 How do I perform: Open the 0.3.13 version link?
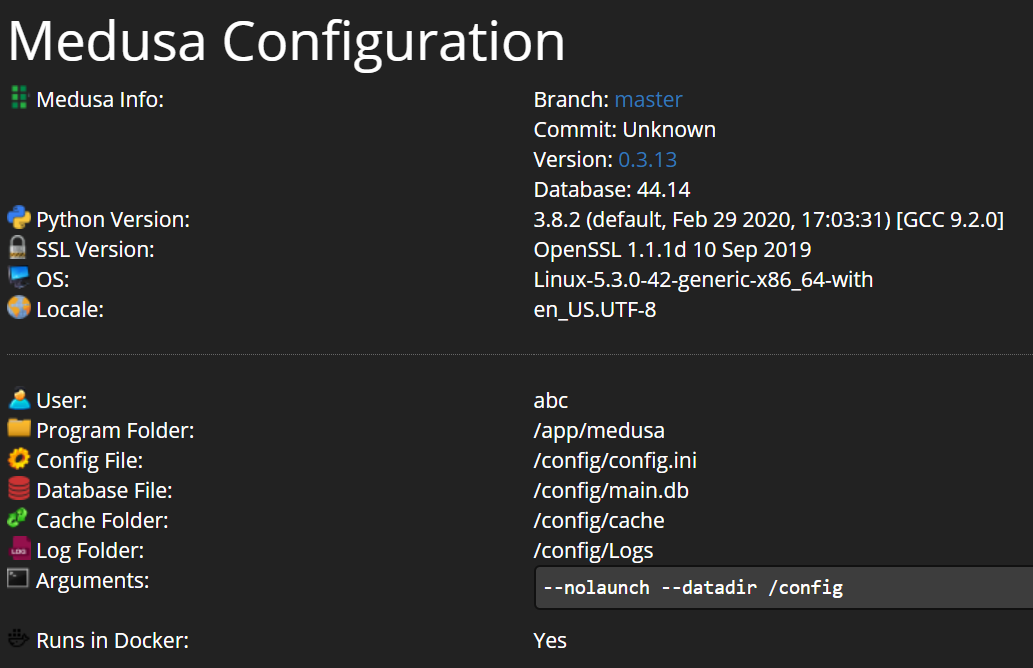coord(647,160)
